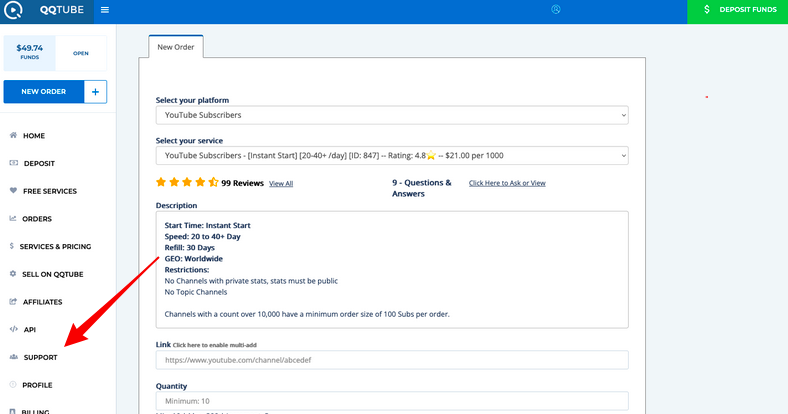Switch to the New Order tab
Screen dimensions: 788x414
pos(176,47)
